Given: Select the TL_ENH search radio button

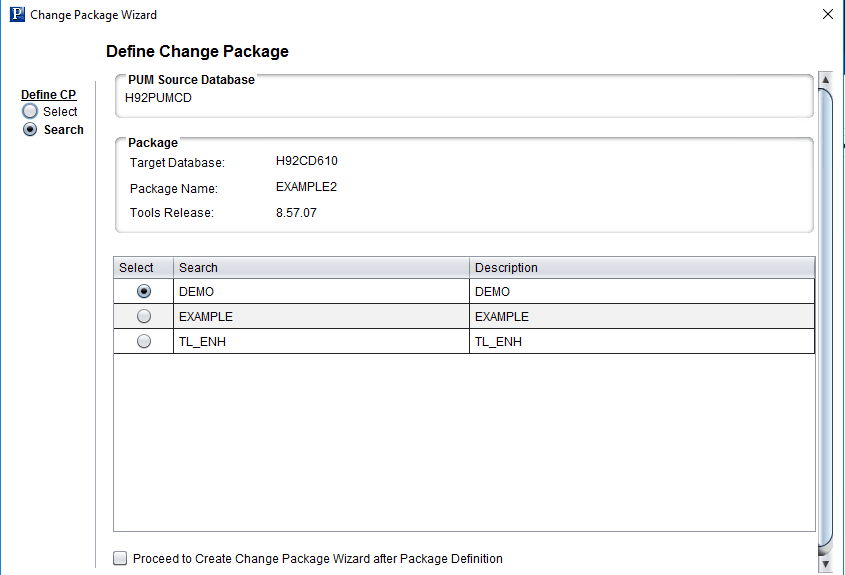Looking at the screenshot, I should pos(144,342).
